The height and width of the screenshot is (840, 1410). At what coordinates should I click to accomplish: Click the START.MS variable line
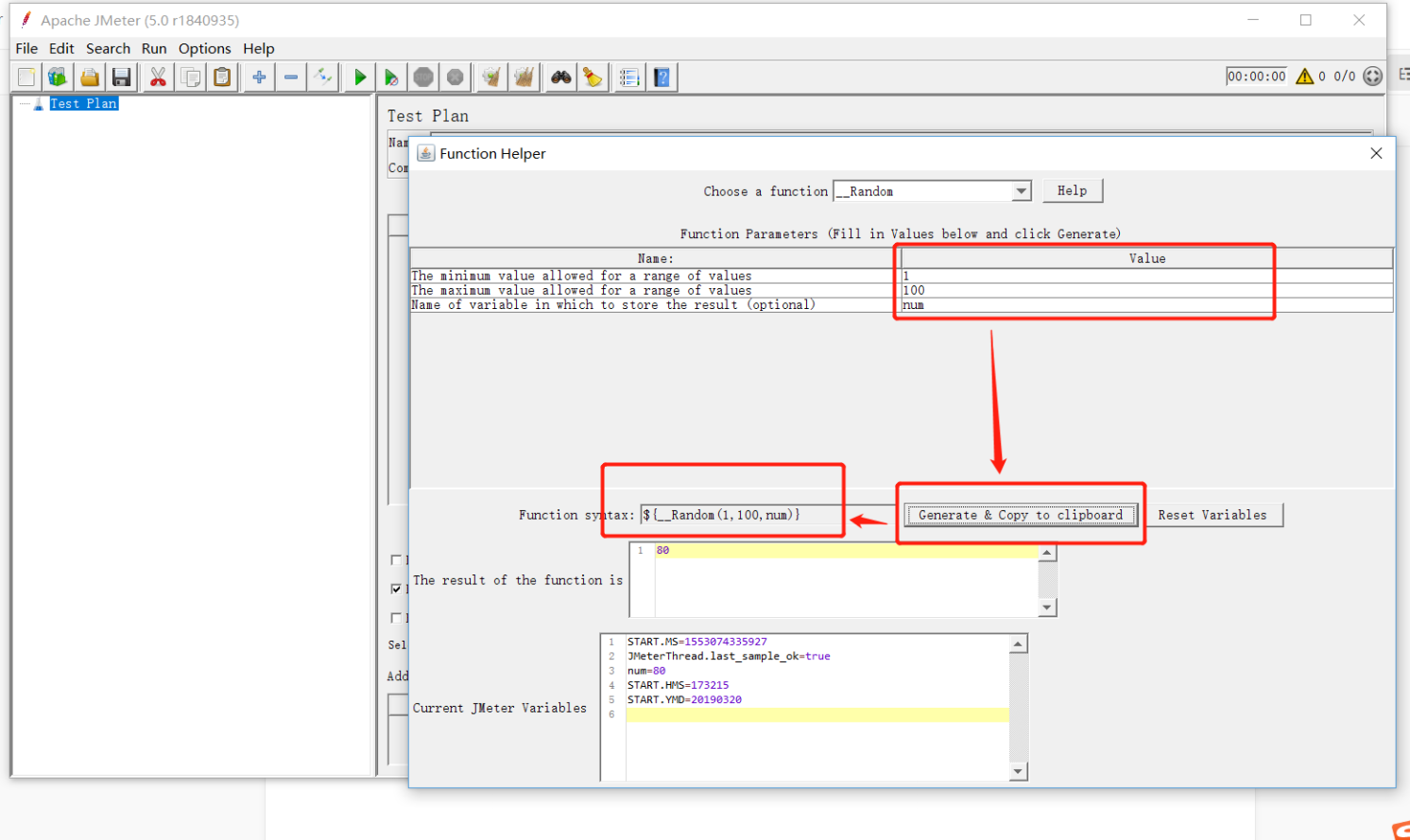[x=697, y=642]
